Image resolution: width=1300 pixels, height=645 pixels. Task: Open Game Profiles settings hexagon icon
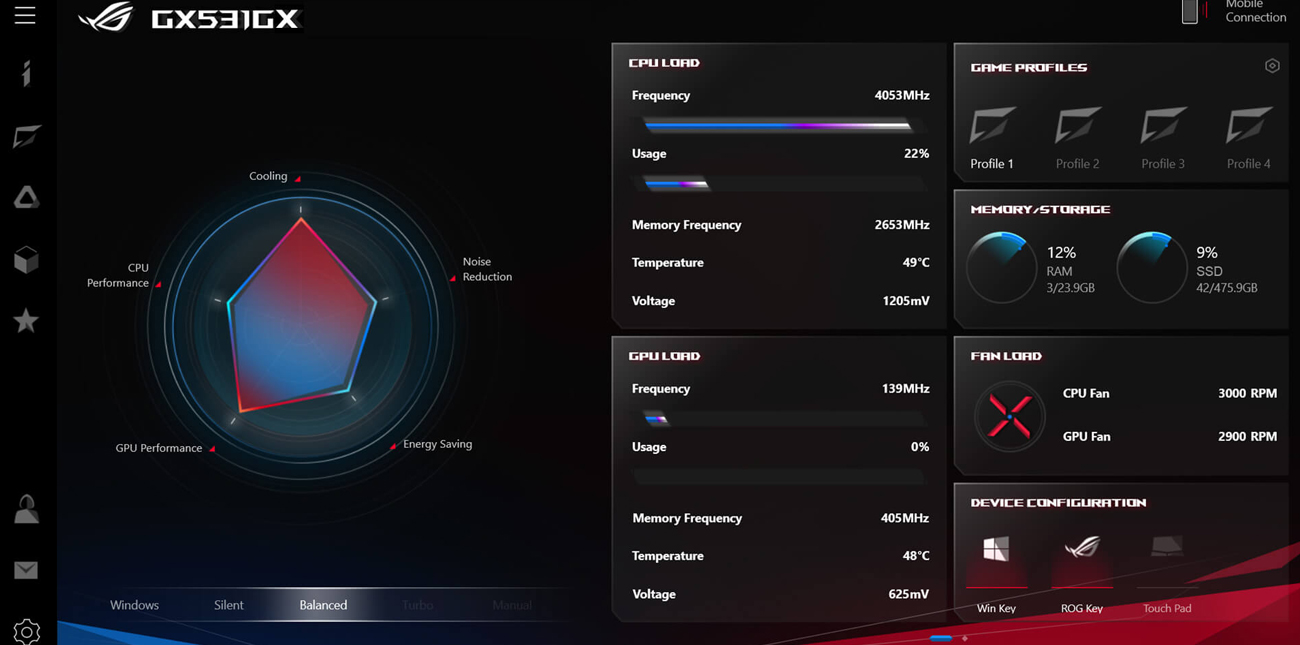1272,66
